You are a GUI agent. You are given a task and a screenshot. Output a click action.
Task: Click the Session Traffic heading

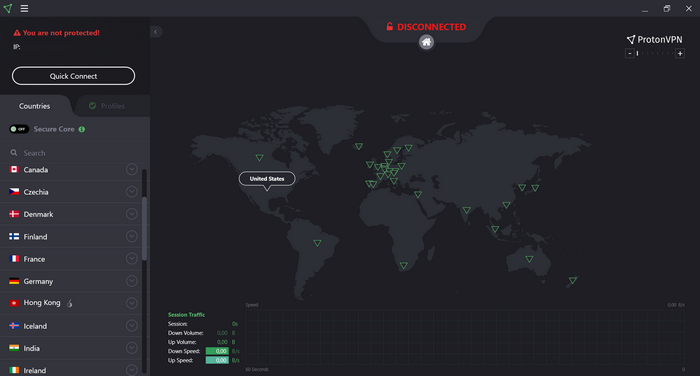point(187,314)
